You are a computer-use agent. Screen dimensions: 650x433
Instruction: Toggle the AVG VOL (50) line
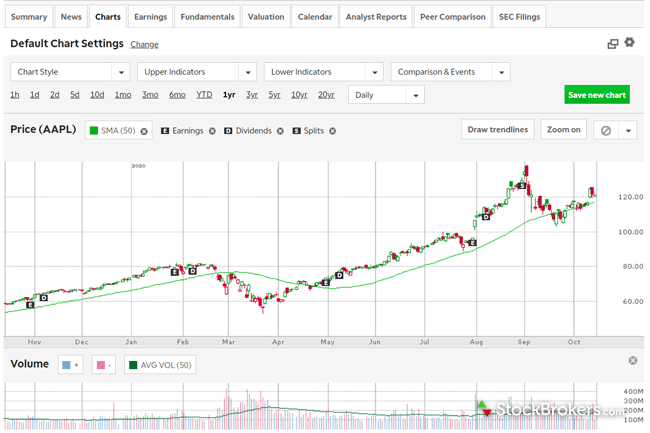[160, 365]
